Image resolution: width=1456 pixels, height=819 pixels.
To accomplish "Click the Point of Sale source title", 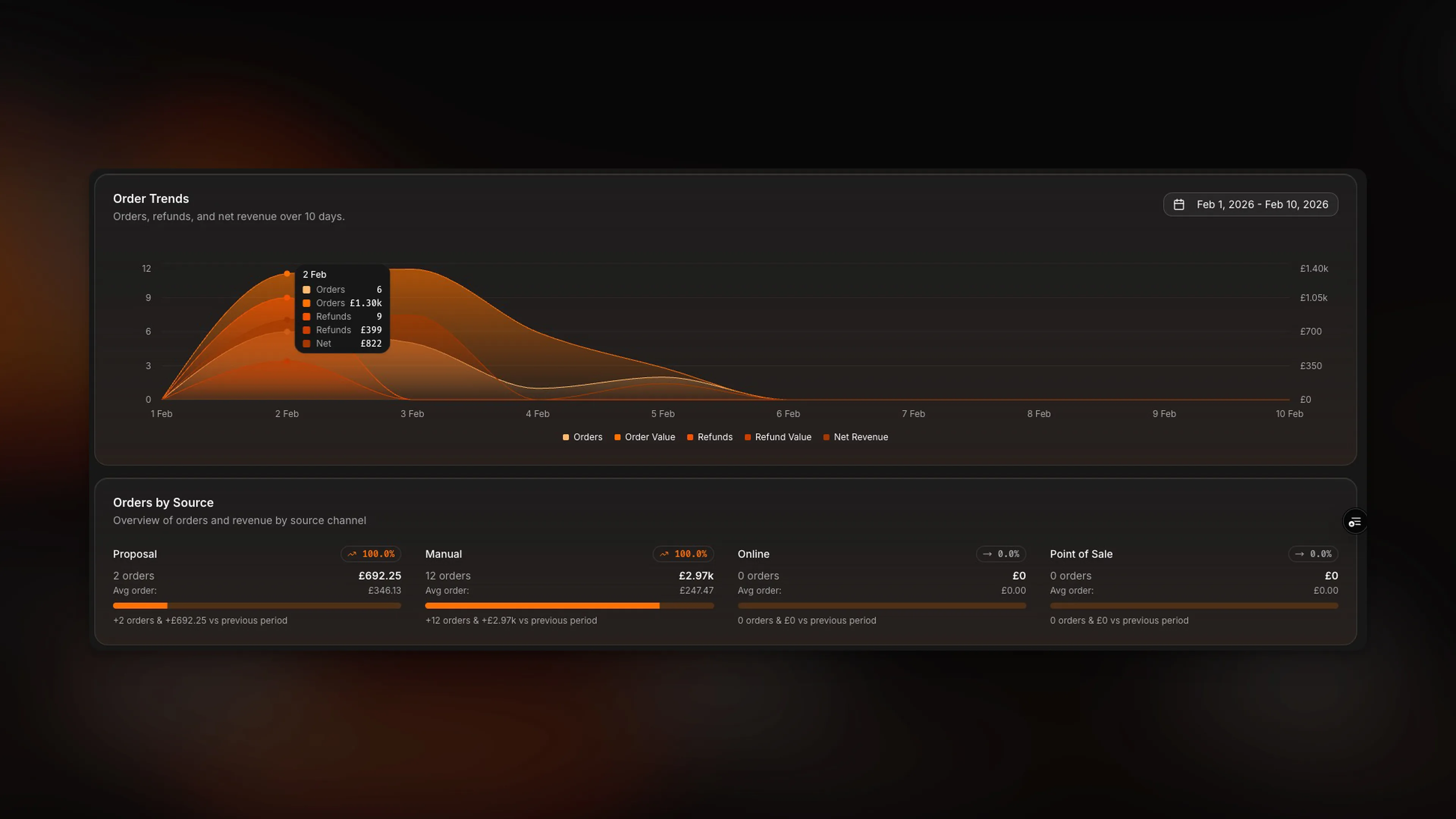I will coord(1081,554).
